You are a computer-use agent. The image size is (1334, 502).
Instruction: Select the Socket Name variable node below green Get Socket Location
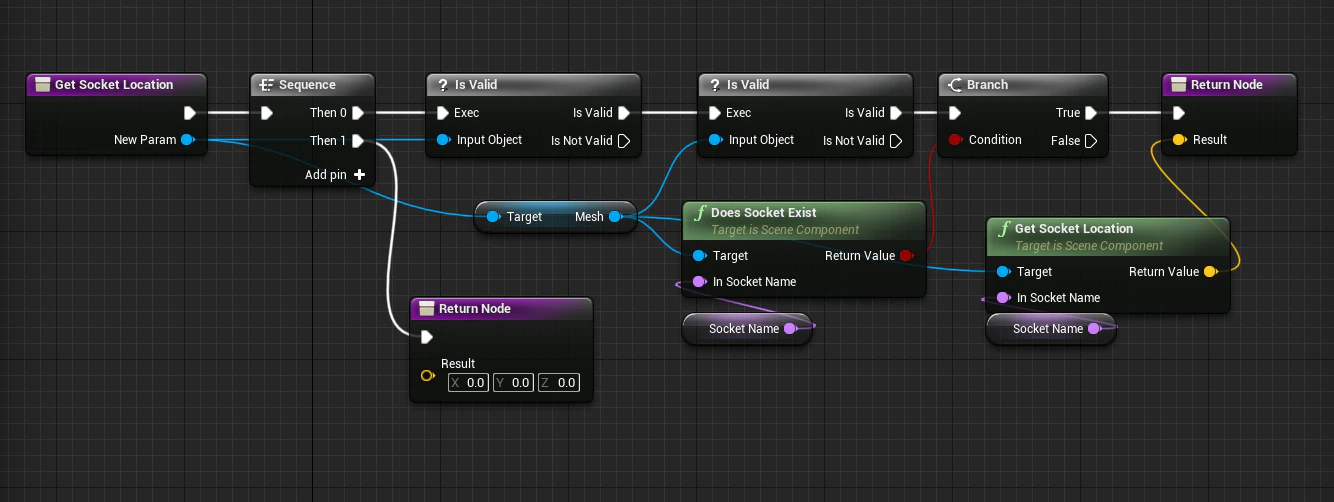coord(1051,328)
